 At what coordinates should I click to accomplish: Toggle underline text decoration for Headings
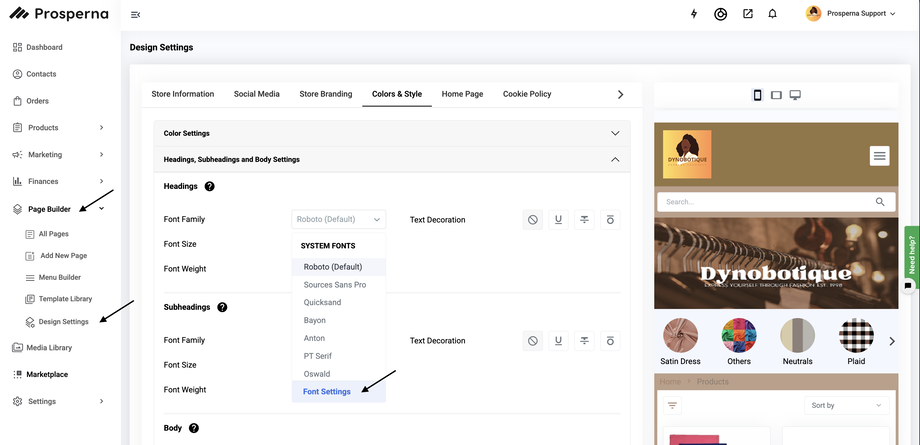pos(558,219)
